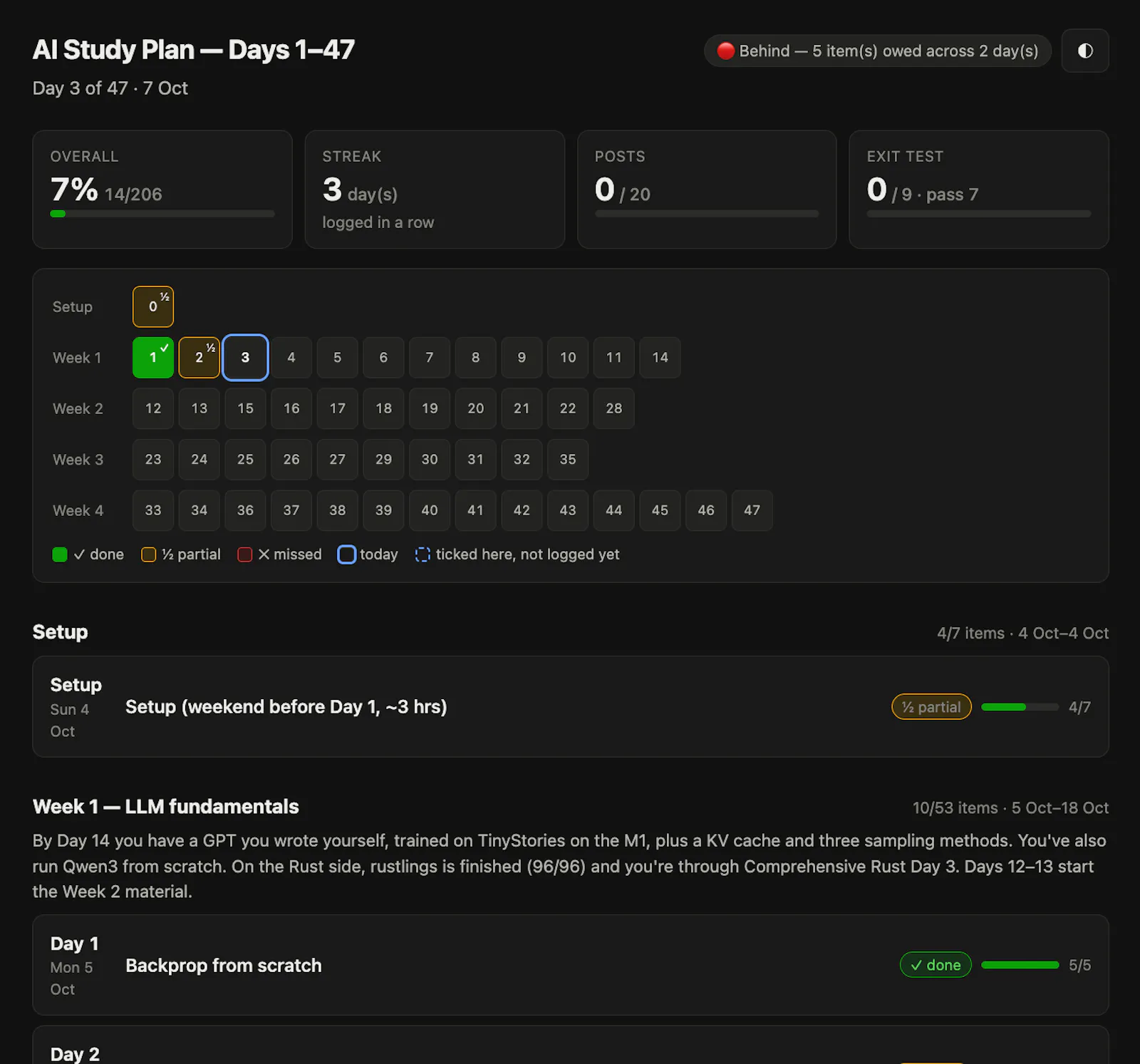Click the dashed ticked-here legend swatch

[x=423, y=554]
